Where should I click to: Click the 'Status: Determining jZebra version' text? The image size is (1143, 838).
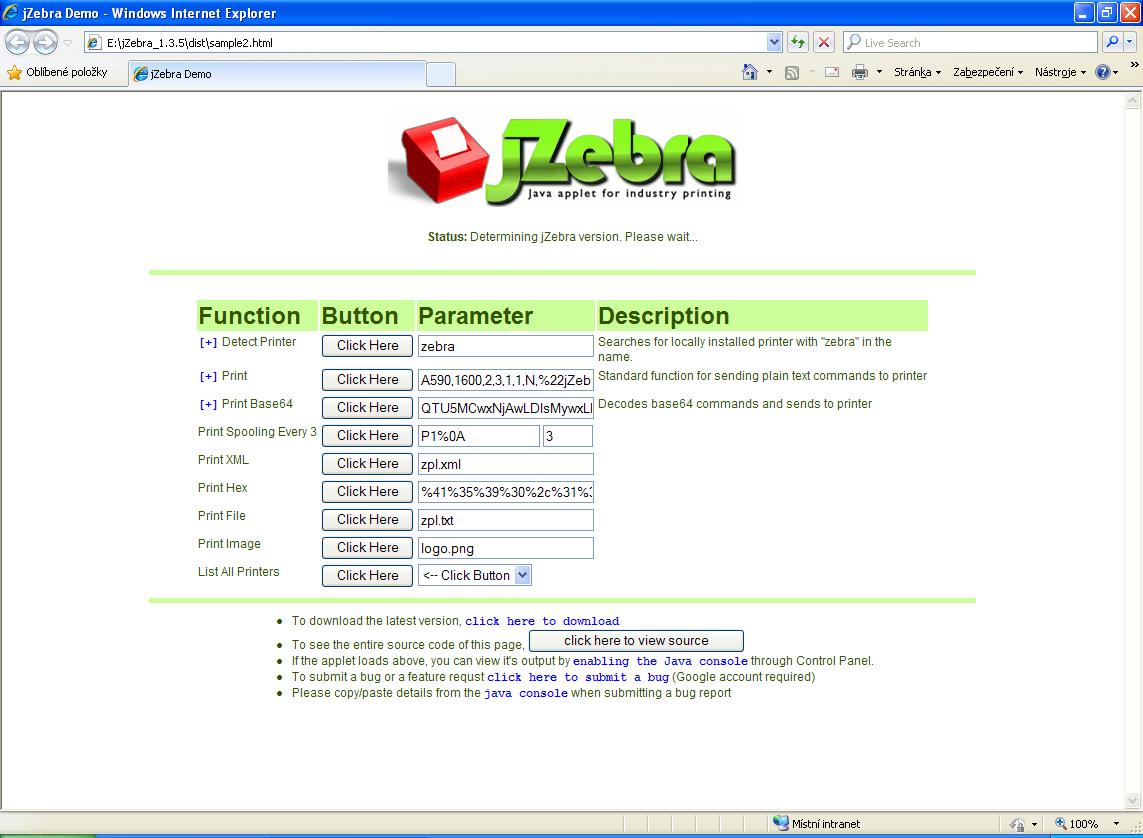pyautogui.click(x=563, y=237)
